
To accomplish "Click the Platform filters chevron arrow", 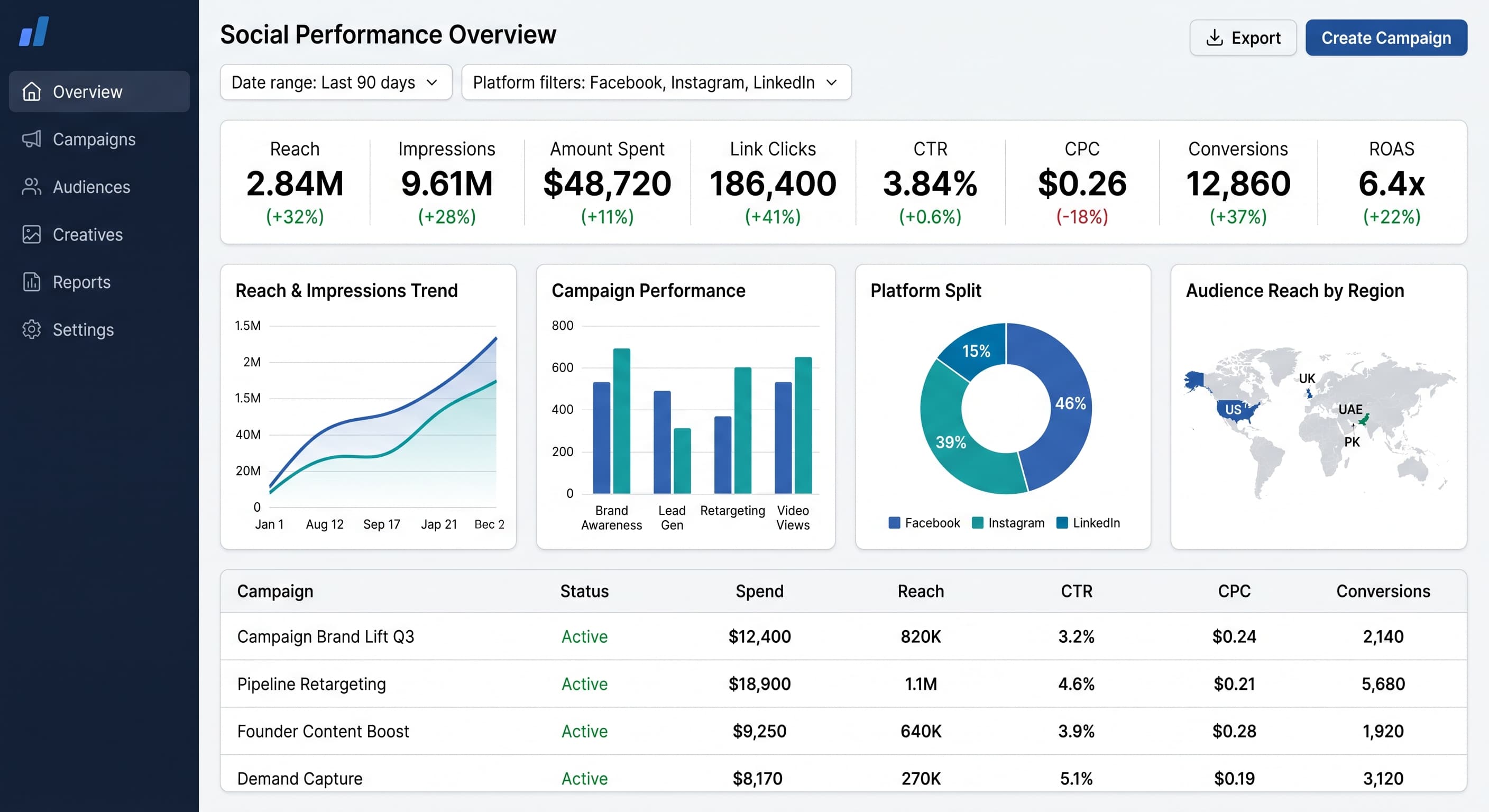I will pyautogui.click(x=831, y=82).
